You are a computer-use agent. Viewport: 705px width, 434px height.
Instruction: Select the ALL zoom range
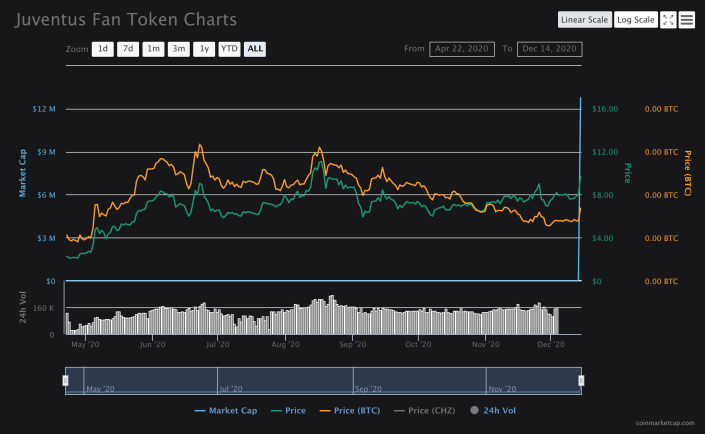[x=255, y=49]
